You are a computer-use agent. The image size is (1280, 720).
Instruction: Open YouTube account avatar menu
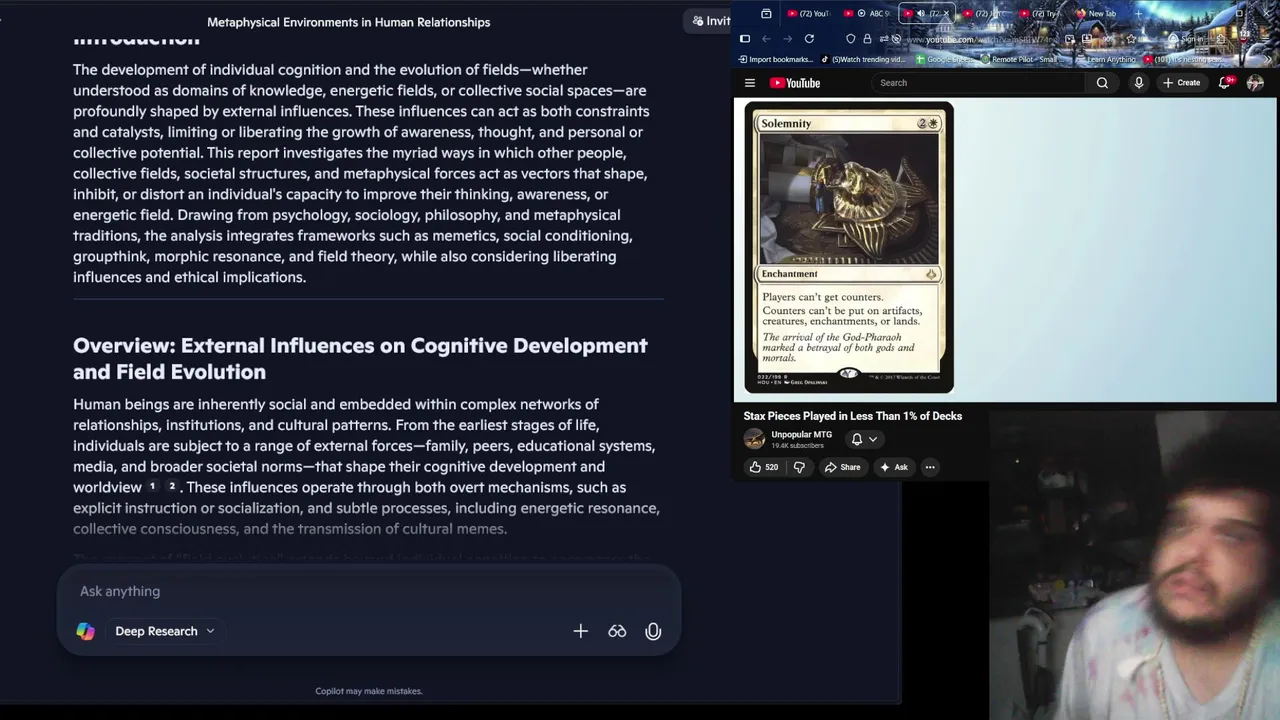pos(1255,83)
